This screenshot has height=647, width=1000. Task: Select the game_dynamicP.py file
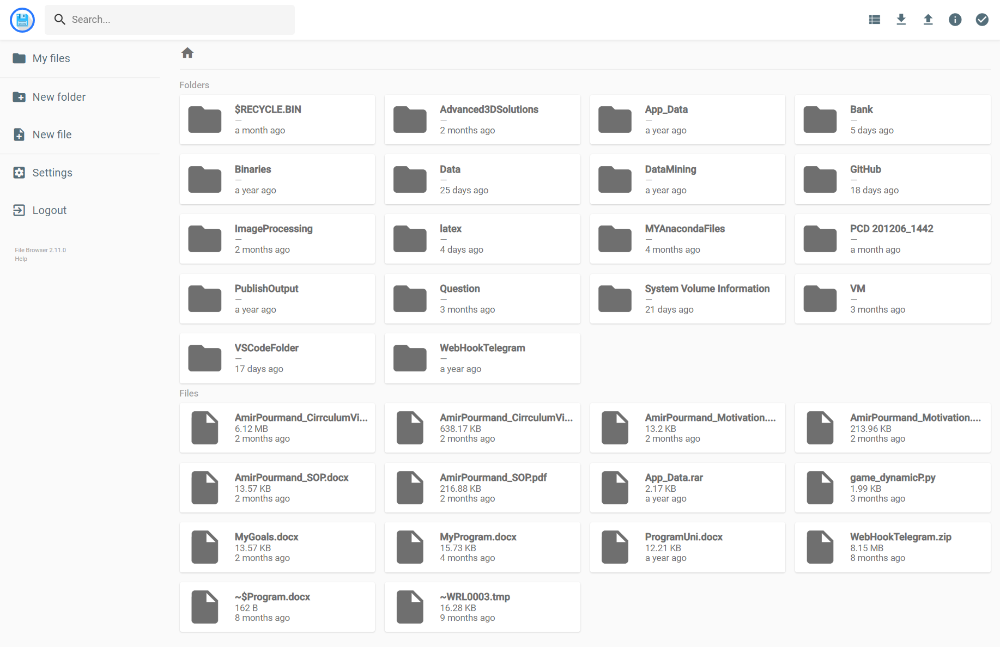pos(891,487)
